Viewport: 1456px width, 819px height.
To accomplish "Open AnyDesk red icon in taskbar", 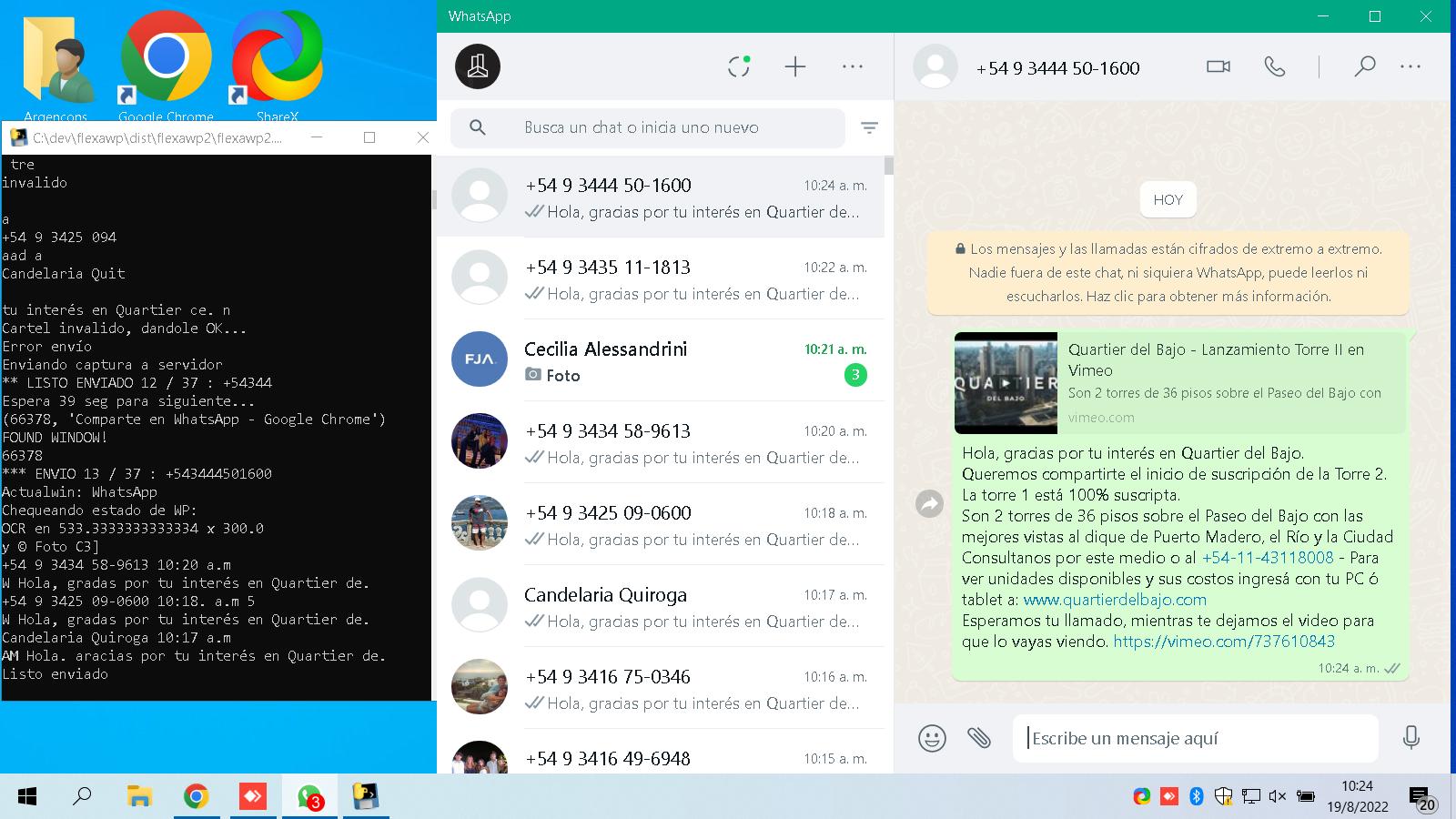I will [x=252, y=797].
